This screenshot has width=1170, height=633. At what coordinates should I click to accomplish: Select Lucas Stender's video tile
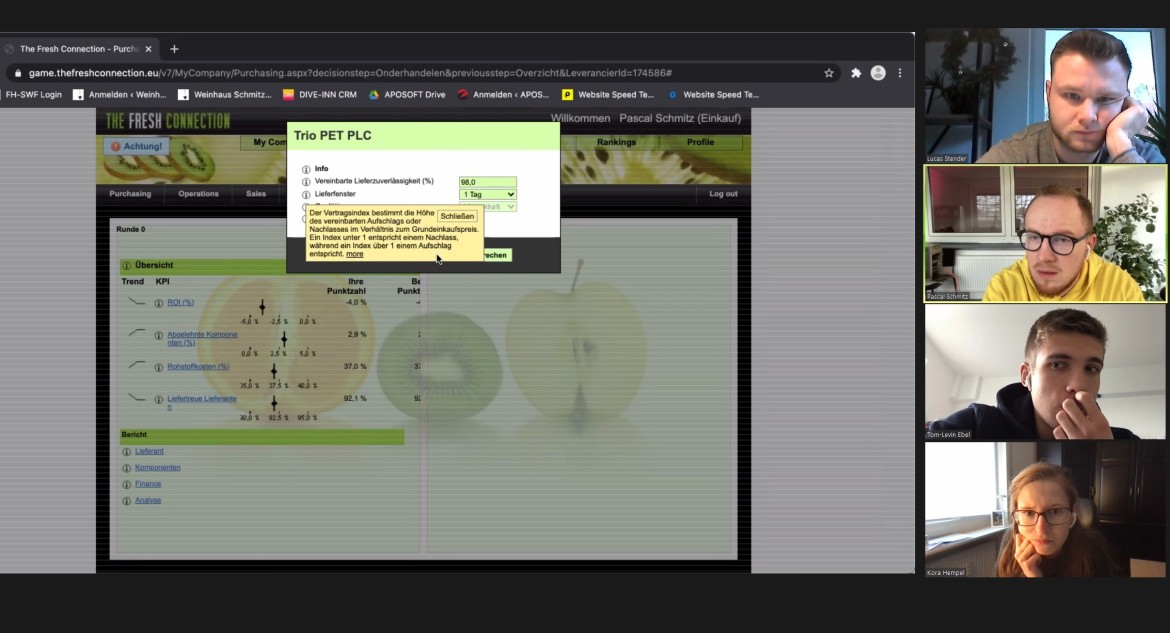click(x=1045, y=96)
